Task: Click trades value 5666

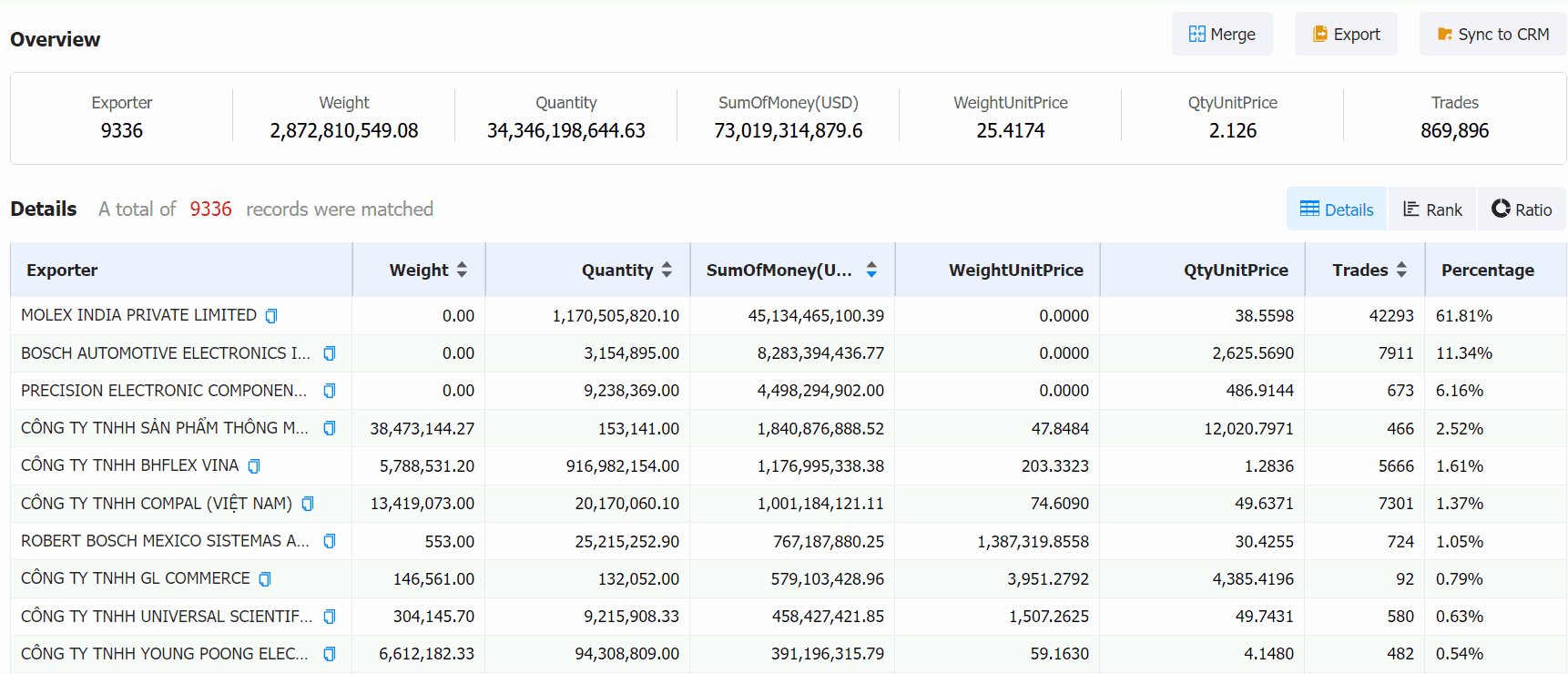Action: pyautogui.click(x=1396, y=466)
